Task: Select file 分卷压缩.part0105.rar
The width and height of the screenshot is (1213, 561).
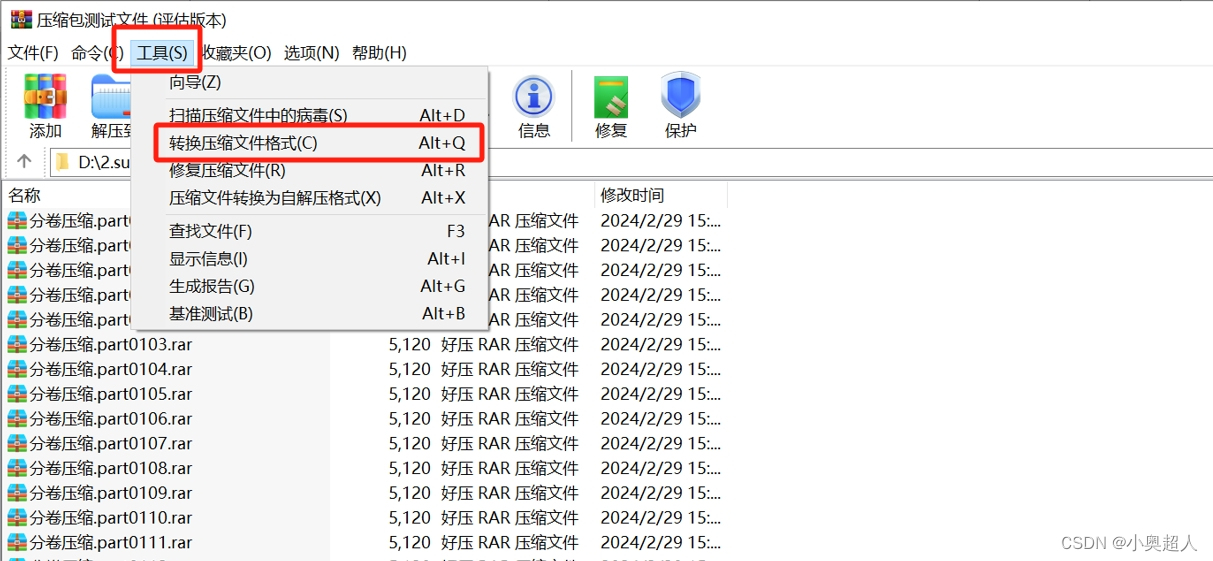Action: 110,394
